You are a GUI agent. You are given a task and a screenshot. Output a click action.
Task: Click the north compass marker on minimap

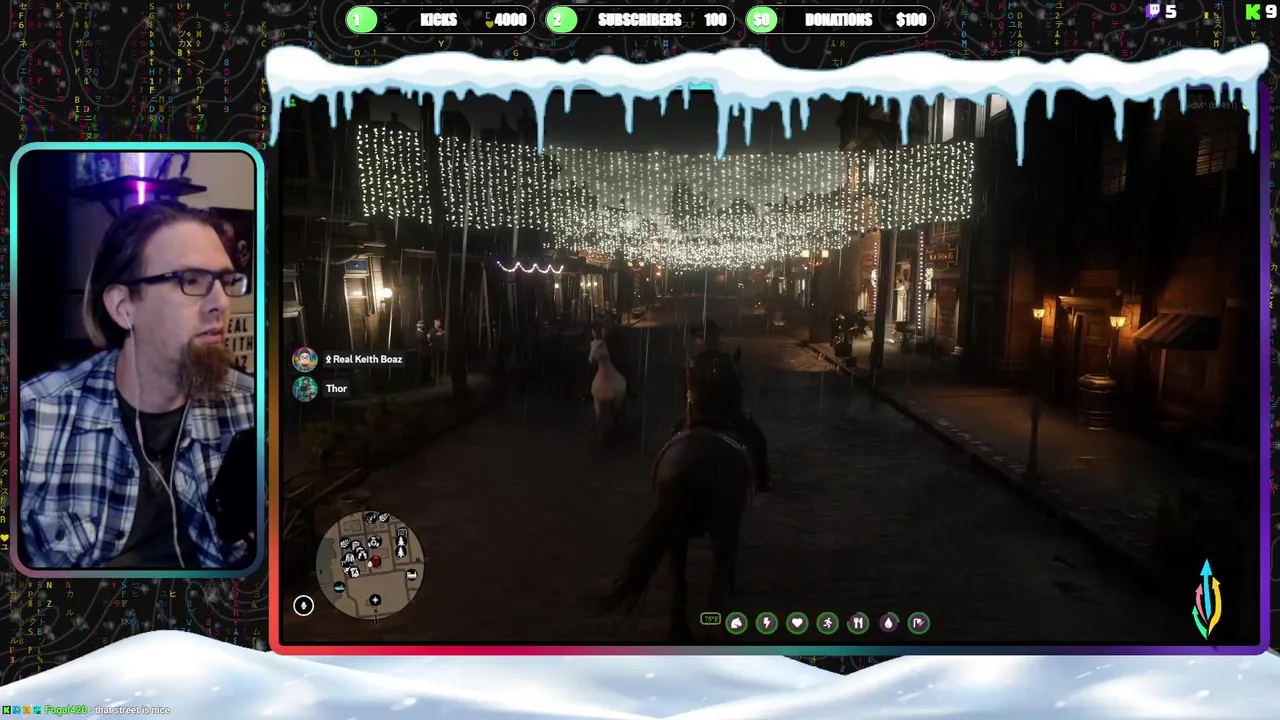375,600
